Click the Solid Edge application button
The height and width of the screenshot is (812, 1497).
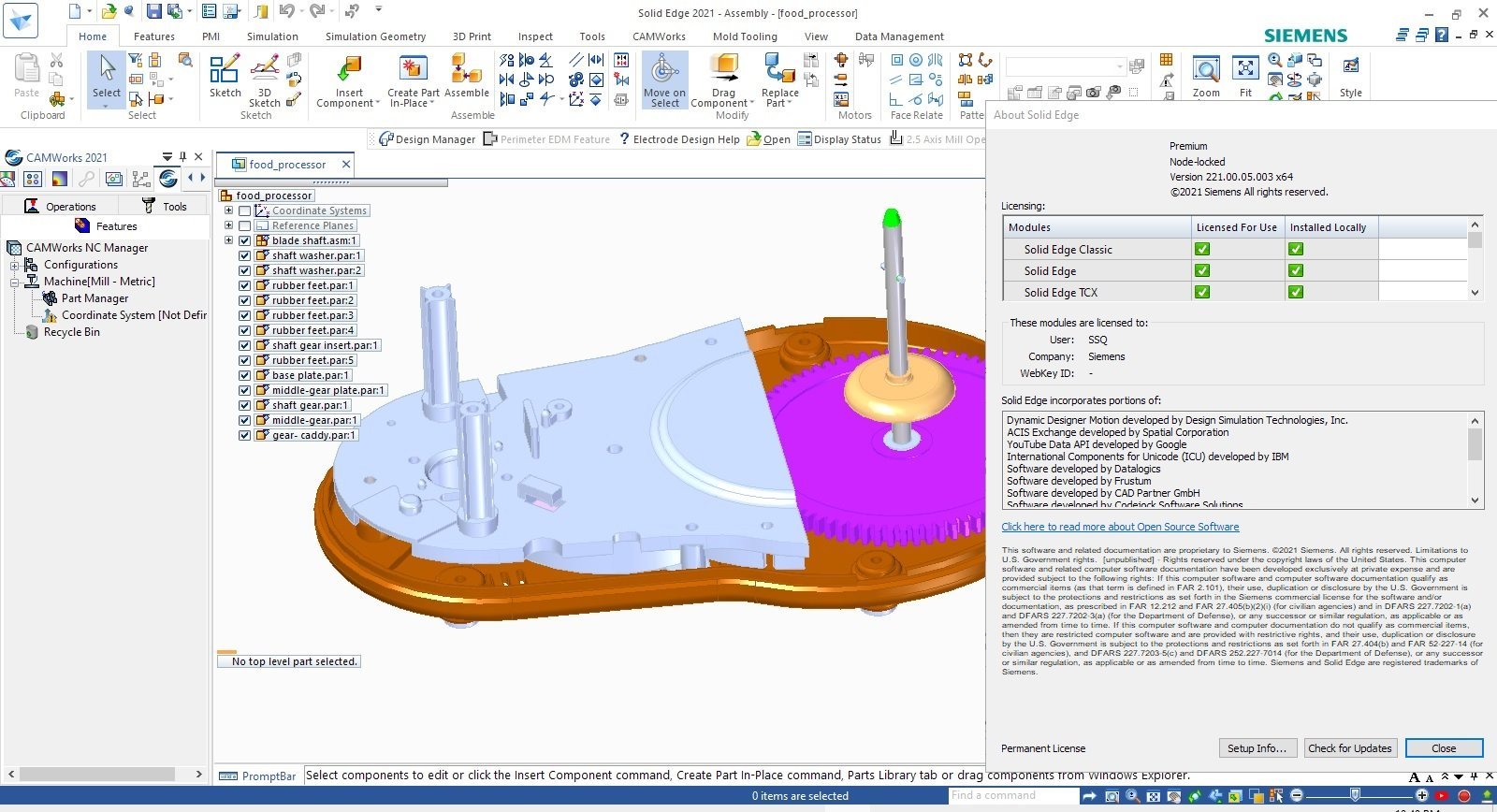21,20
